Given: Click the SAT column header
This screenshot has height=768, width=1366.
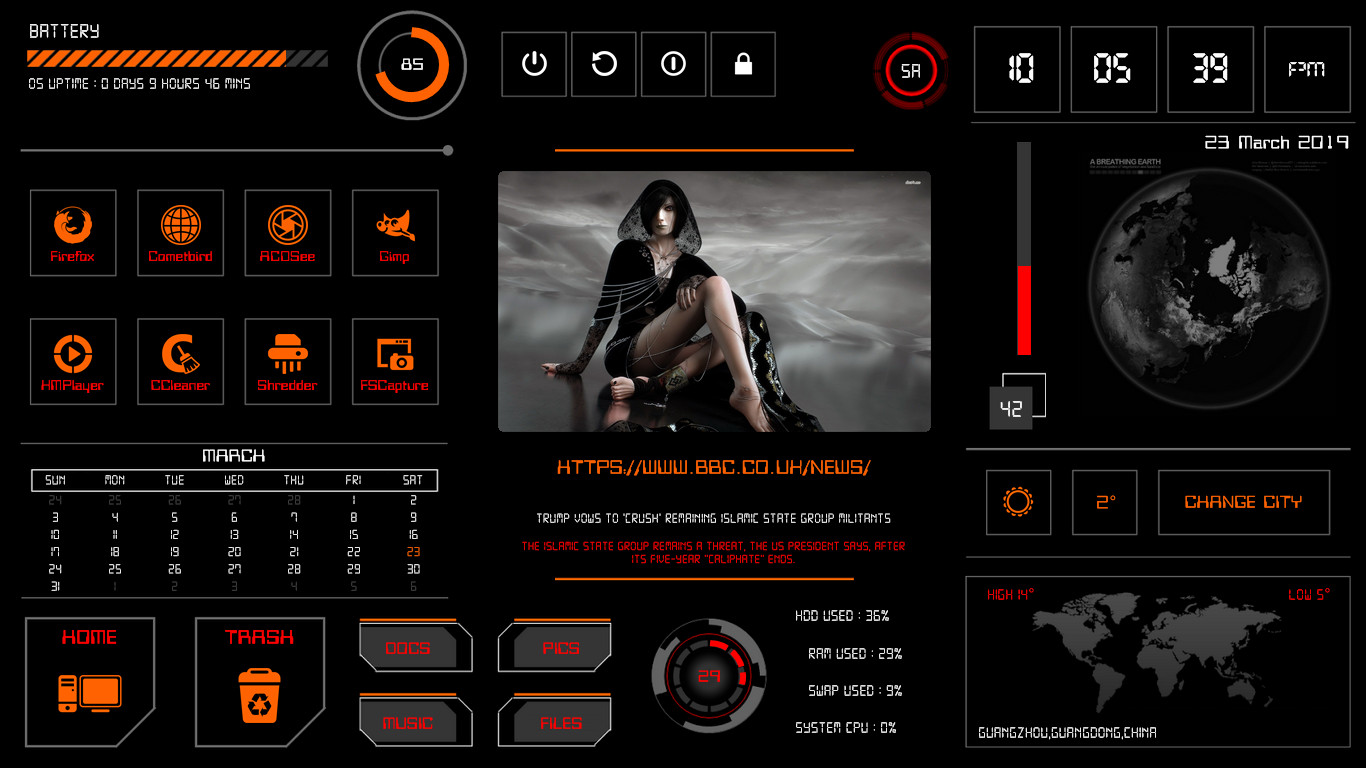Looking at the screenshot, I should (x=413, y=480).
